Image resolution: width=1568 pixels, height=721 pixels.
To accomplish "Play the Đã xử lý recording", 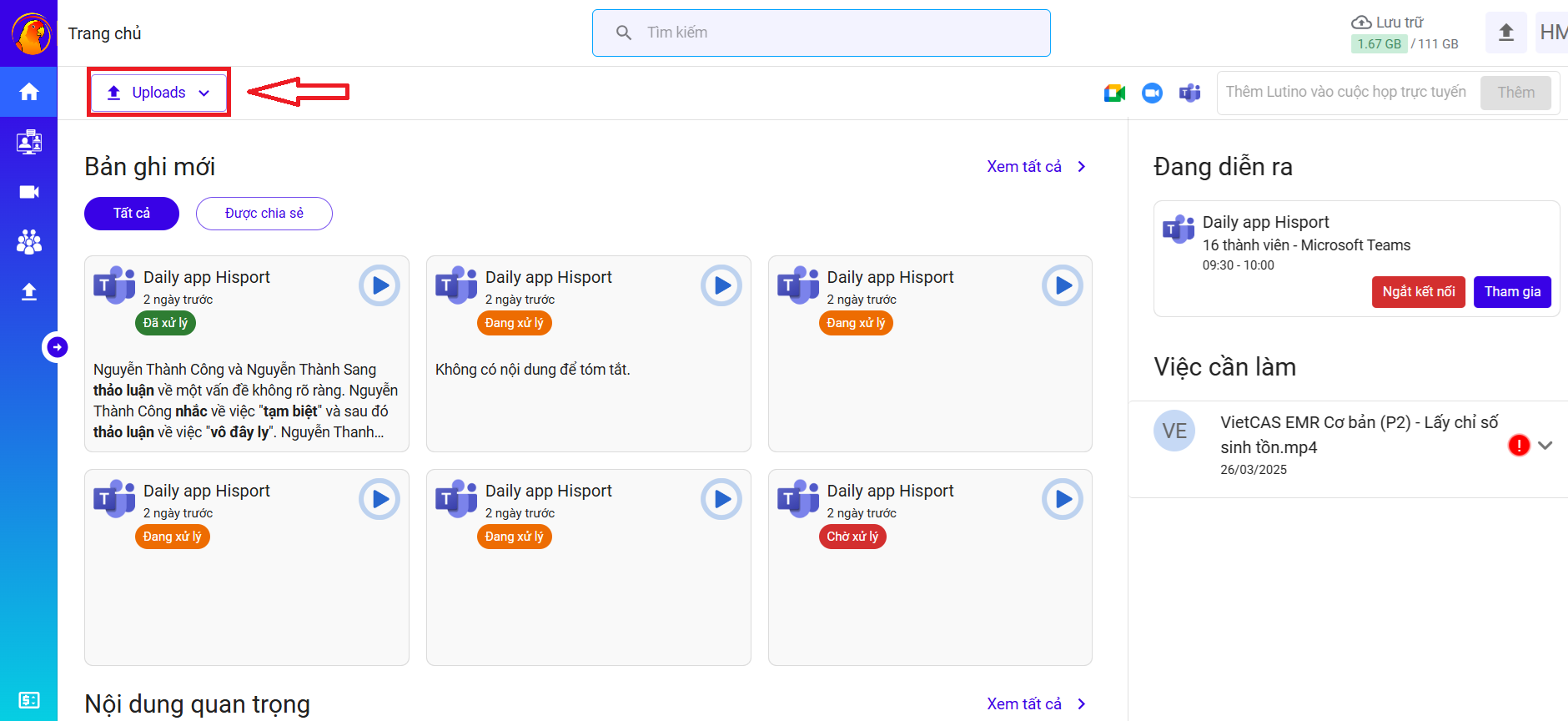I will coord(379,285).
